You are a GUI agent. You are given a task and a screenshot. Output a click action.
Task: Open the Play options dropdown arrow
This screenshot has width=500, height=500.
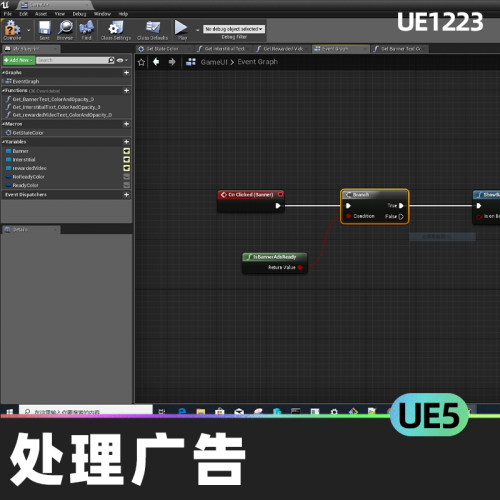pos(197,30)
